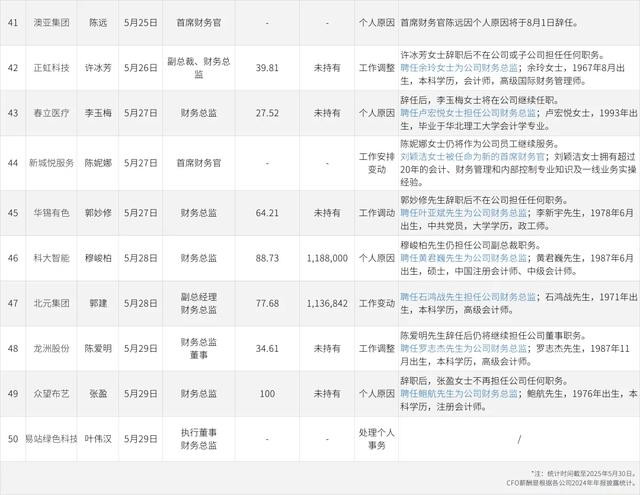Select the name 郭妙修
Image resolution: width=640 pixels, height=495 pixels.
point(98,213)
